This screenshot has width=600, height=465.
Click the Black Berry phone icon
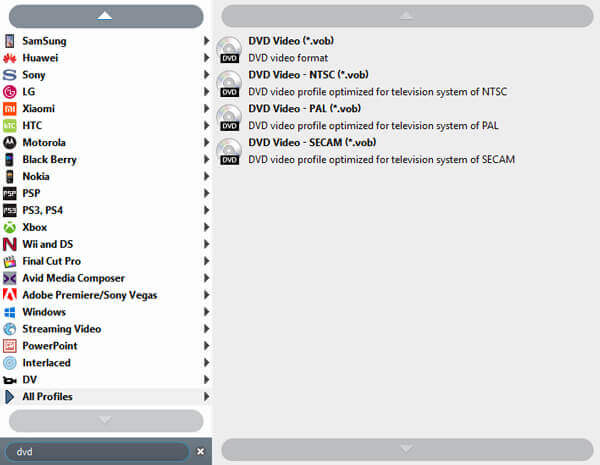tap(10, 160)
